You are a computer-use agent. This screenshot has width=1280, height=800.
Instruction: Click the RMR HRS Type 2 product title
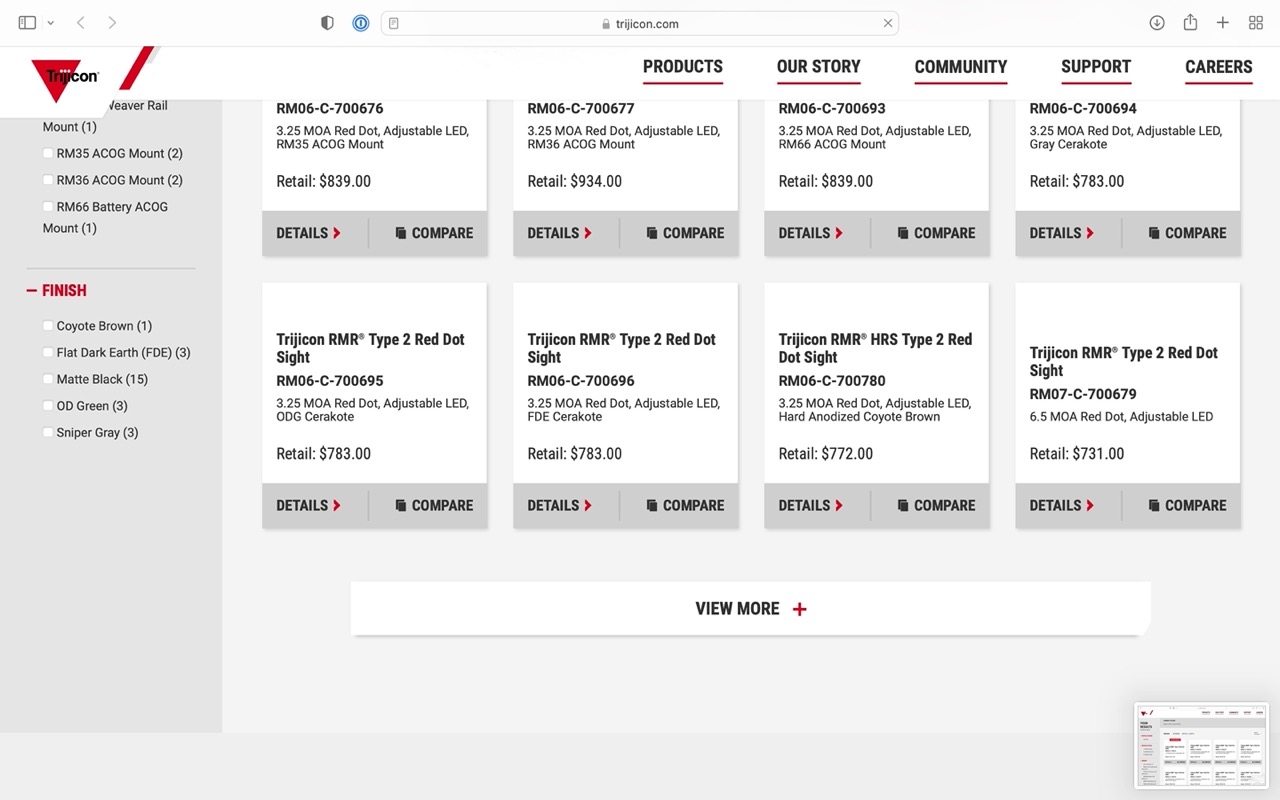[875, 348]
